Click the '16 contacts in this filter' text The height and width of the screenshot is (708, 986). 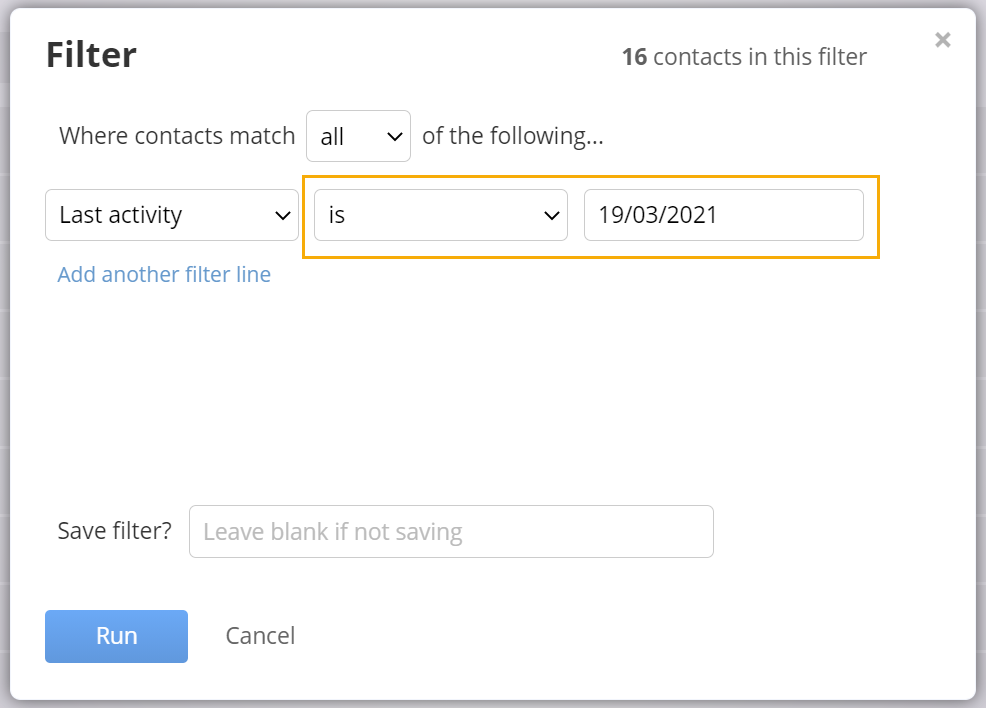tap(745, 57)
